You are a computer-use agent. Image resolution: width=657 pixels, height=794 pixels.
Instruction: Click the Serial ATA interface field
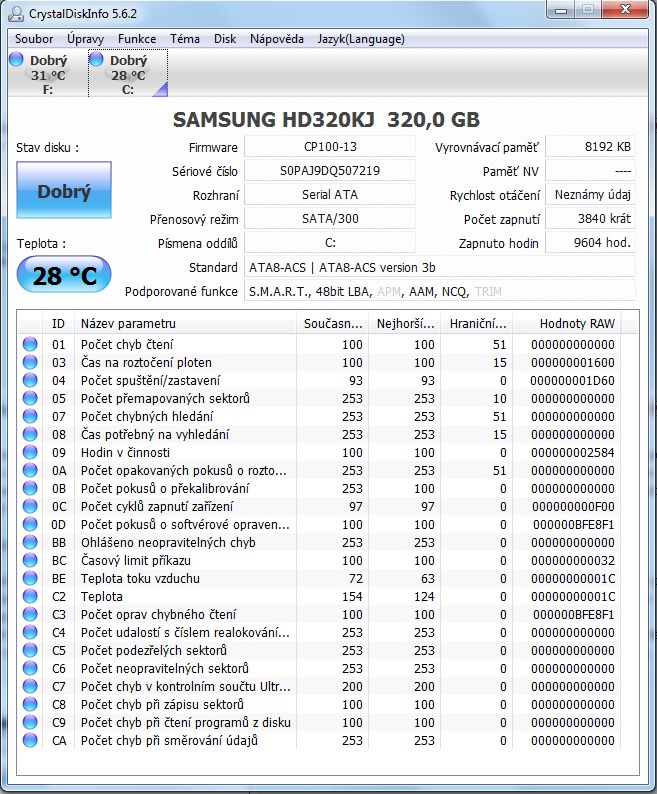click(330, 195)
